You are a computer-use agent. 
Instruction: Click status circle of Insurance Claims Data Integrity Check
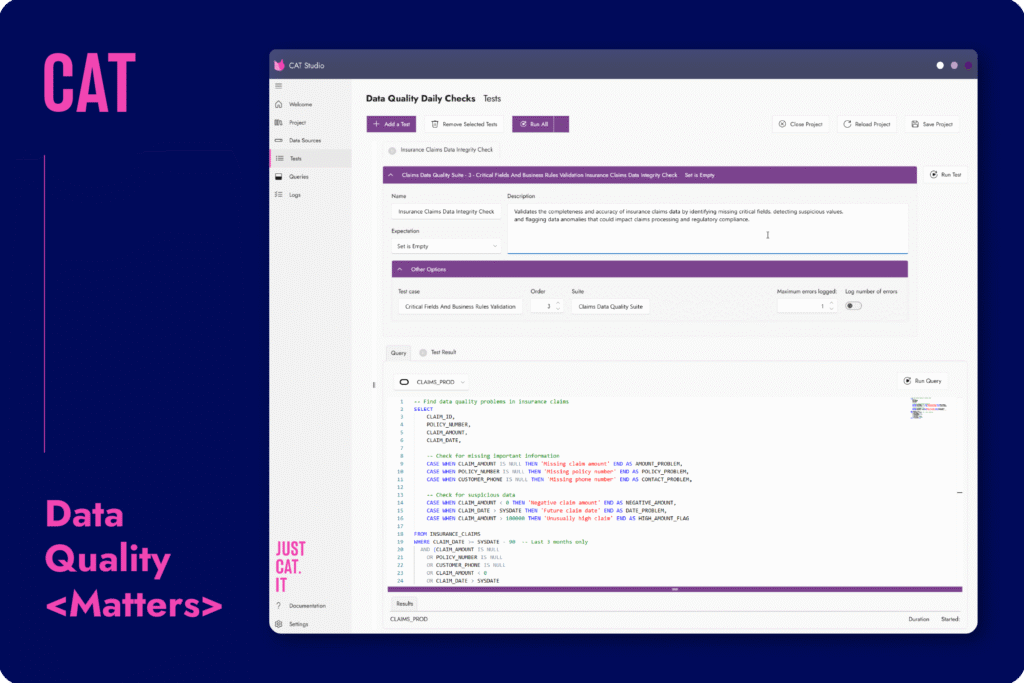[392, 151]
